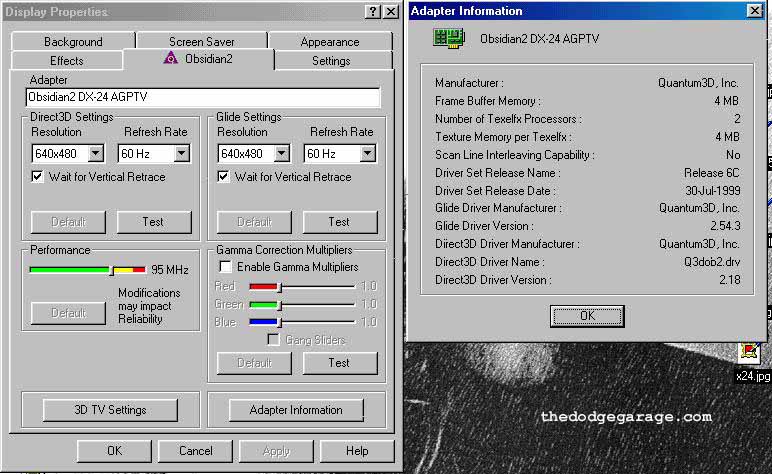Open Direct3D Resolution dropdown

click(96, 154)
